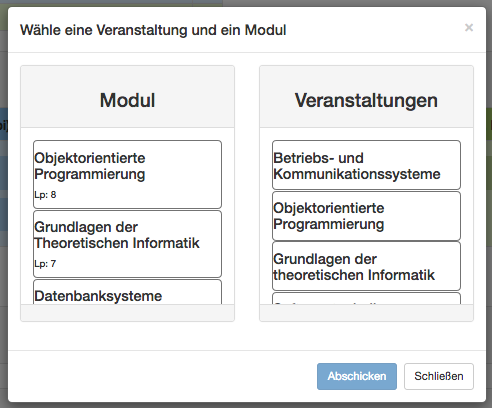The height and width of the screenshot is (408, 492).
Task: Click the Modul panel heading
Action: click(127, 100)
